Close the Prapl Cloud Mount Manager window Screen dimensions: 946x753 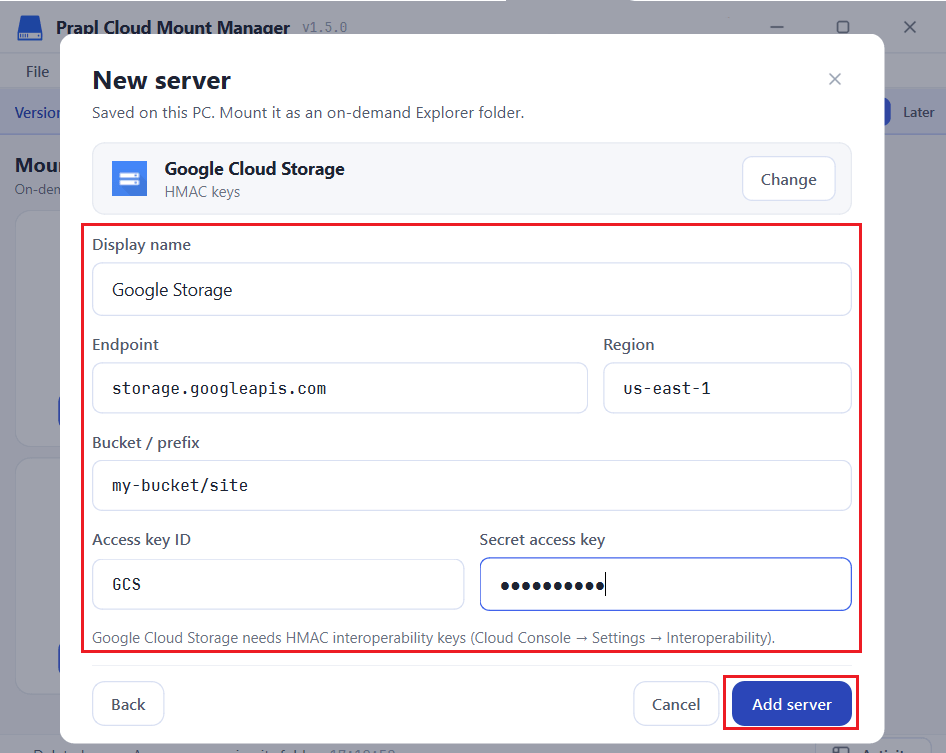[910, 27]
